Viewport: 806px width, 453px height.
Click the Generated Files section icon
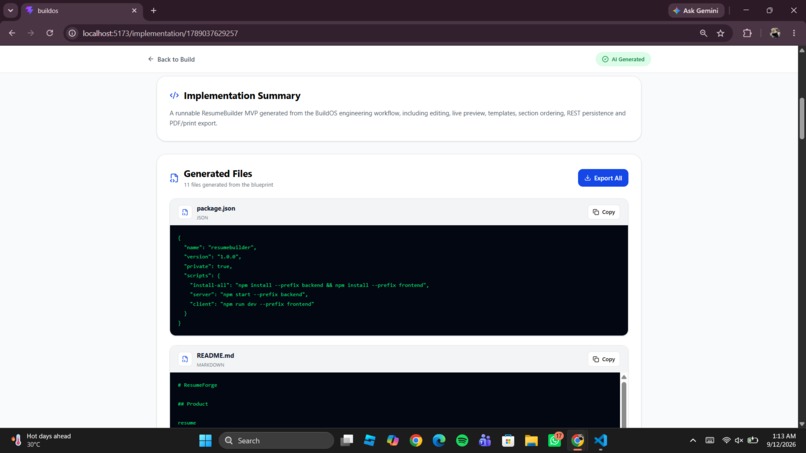[174, 178]
